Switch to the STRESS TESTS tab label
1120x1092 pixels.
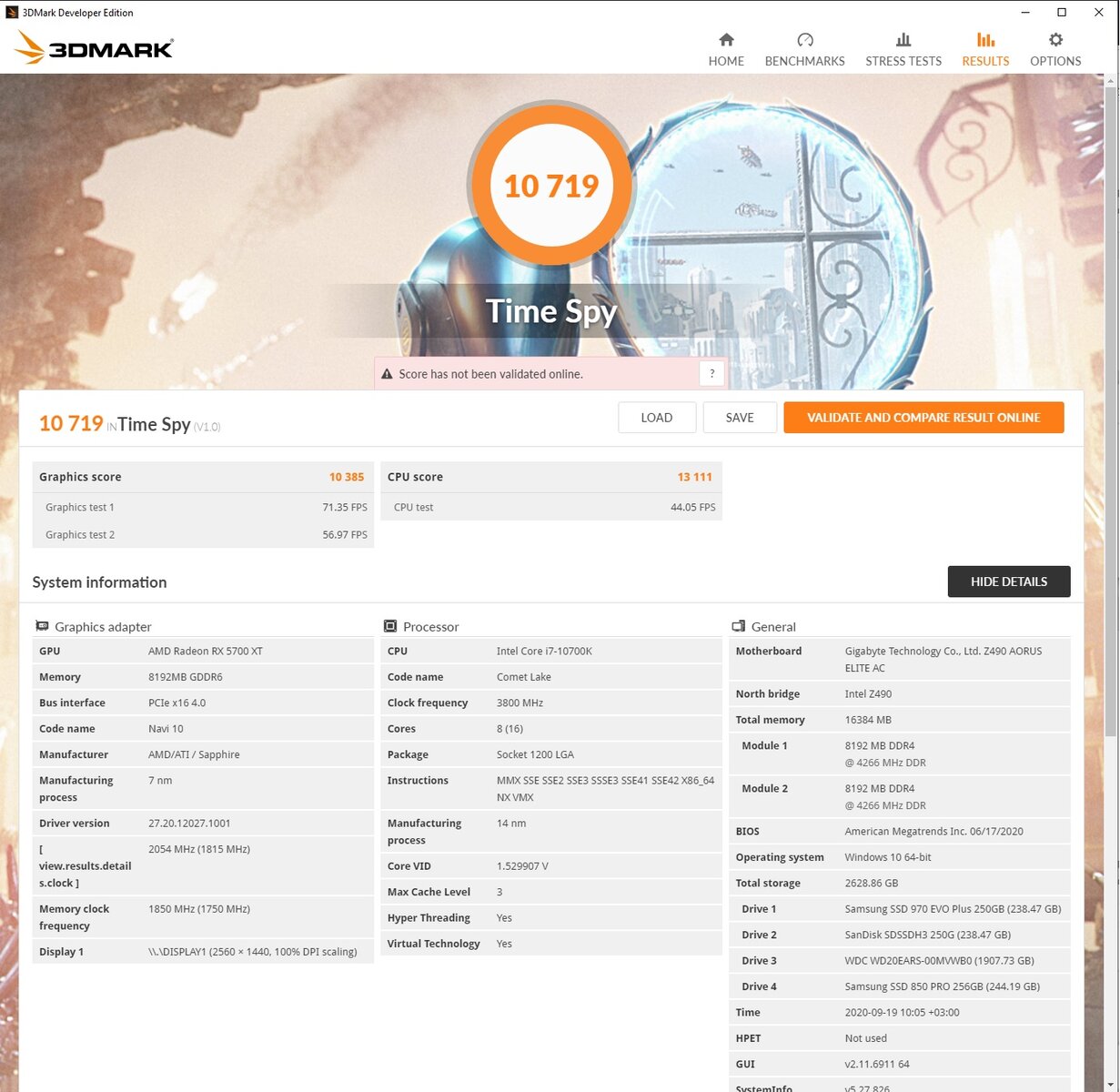tap(903, 61)
